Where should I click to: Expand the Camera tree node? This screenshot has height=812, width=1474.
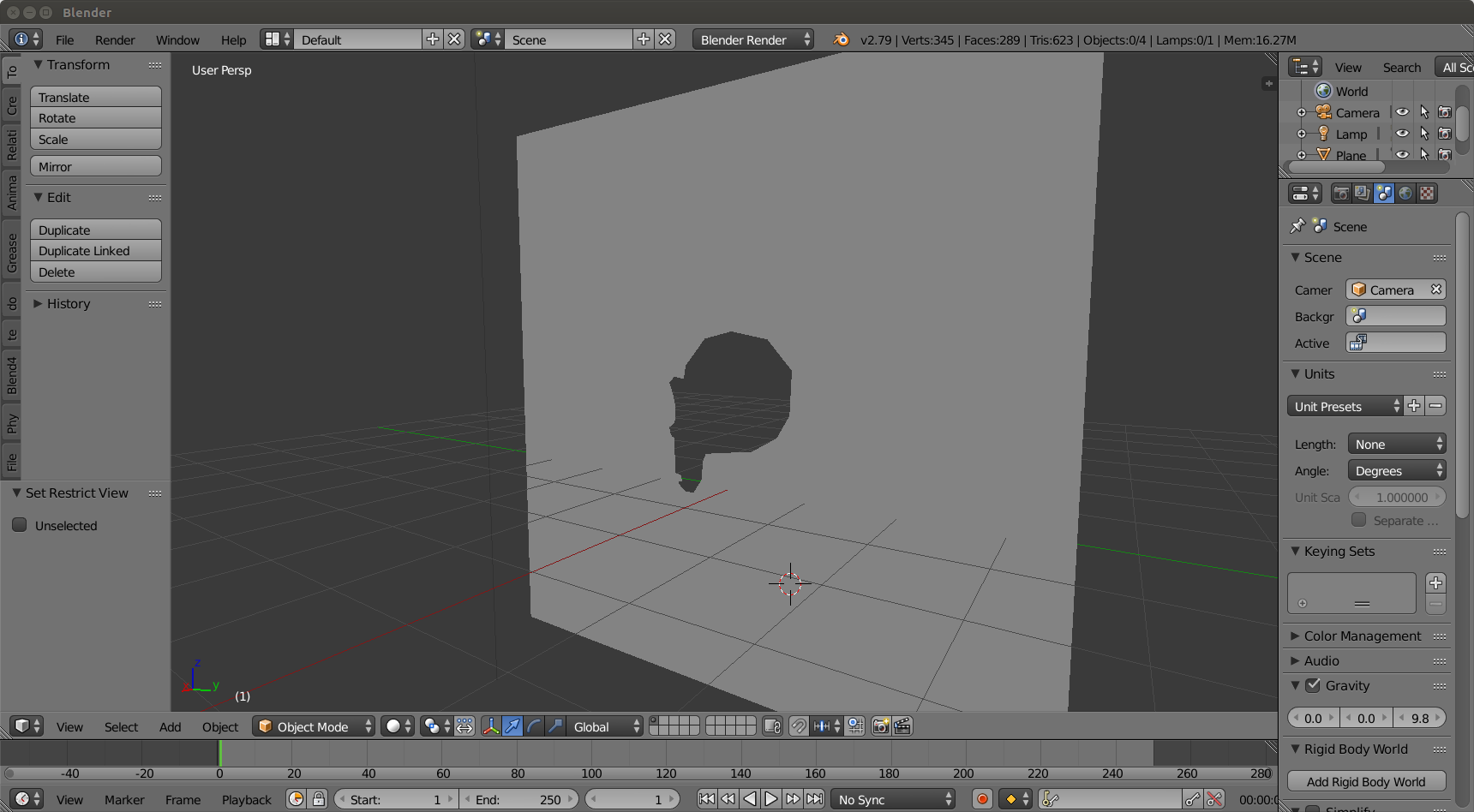[1302, 113]
